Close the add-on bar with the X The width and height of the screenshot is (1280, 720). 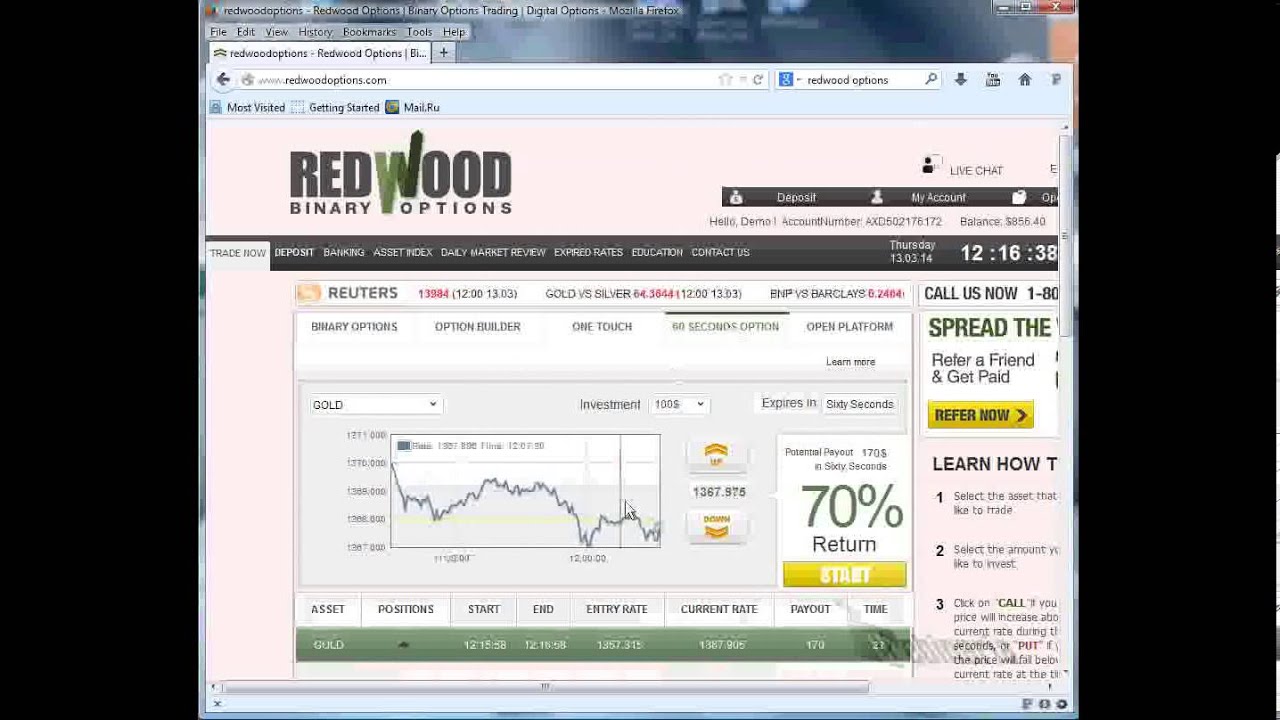pyautogui.click(x=217, y=704)
